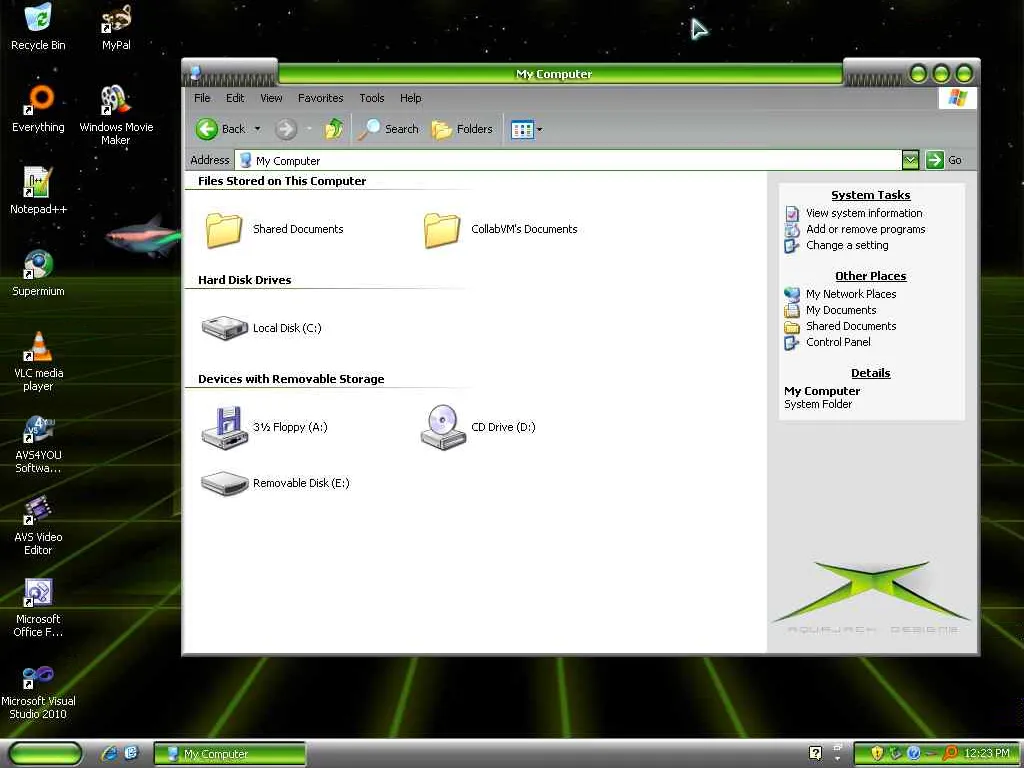
Task: Open the Favorites menu
Action: click(320, 98)
